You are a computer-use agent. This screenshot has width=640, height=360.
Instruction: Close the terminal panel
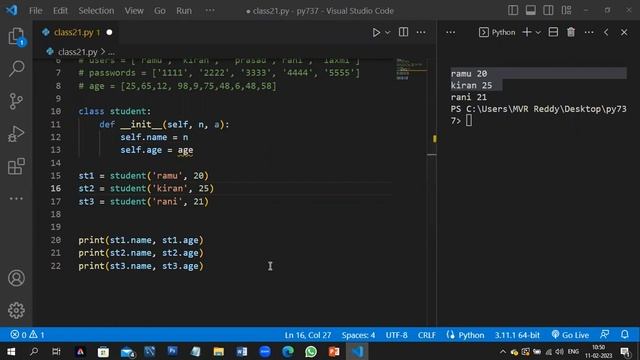[624, 32]
